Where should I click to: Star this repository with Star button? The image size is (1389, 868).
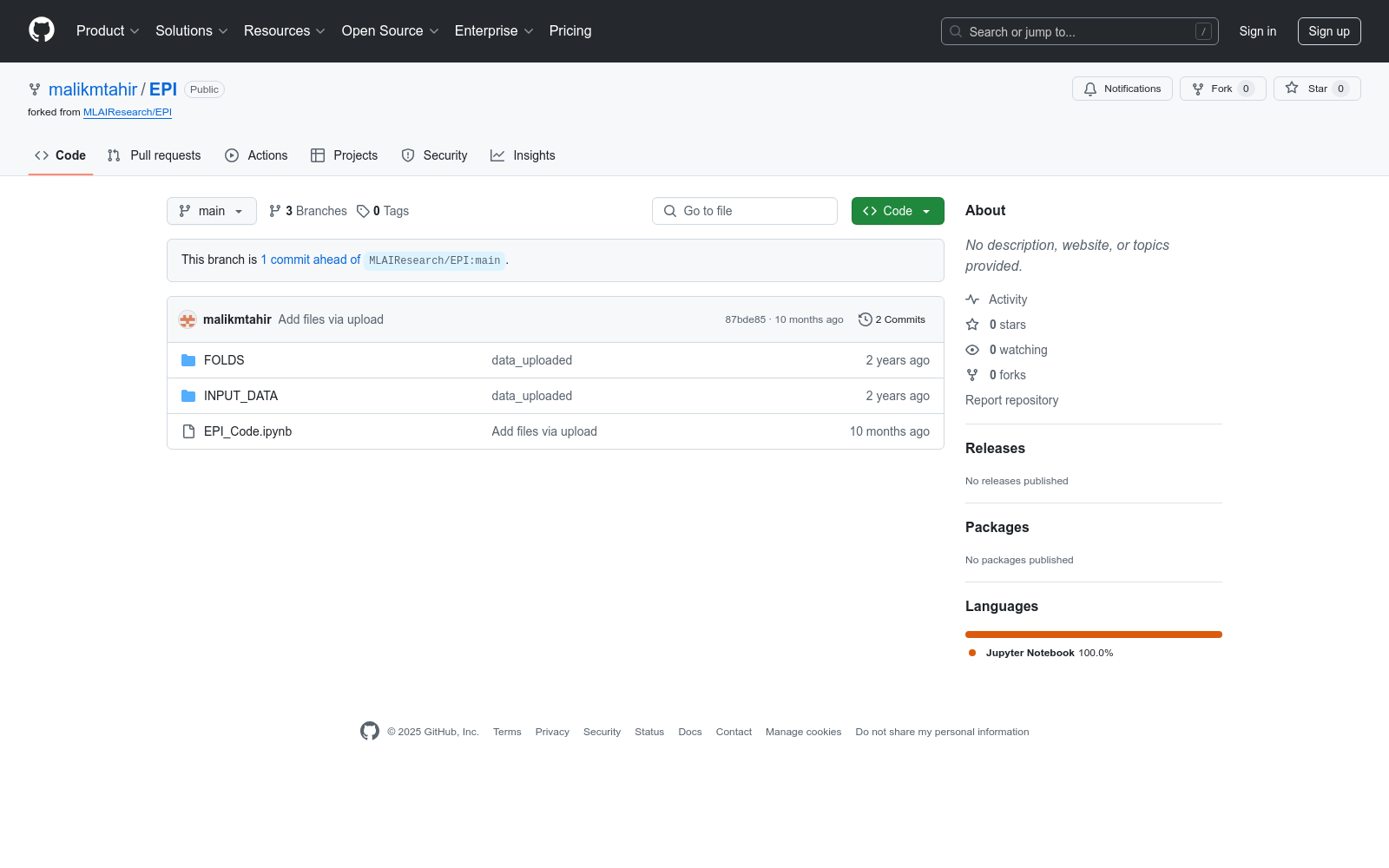pos(1317,89)
